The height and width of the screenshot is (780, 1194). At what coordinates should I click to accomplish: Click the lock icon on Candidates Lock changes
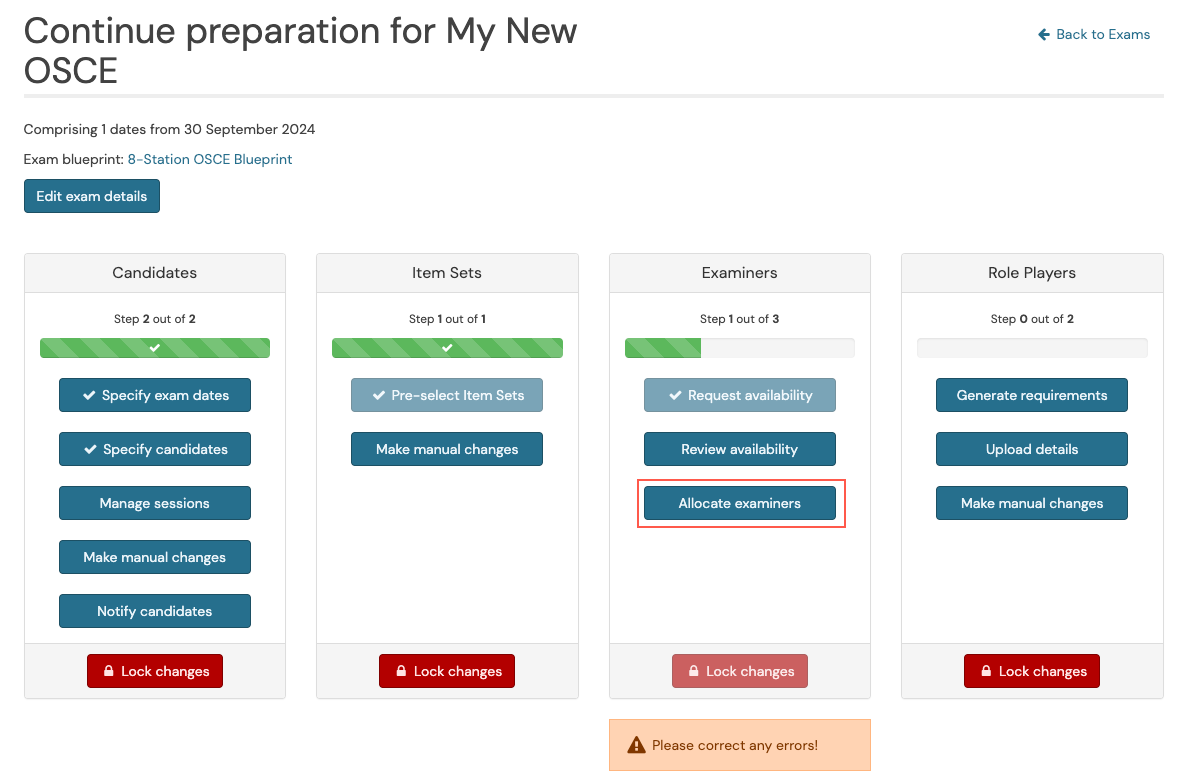(108, 671)
